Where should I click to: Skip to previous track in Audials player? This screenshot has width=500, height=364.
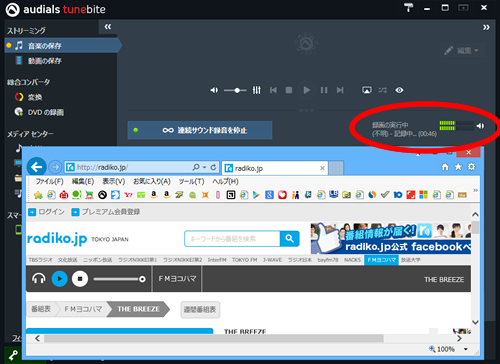273,90
